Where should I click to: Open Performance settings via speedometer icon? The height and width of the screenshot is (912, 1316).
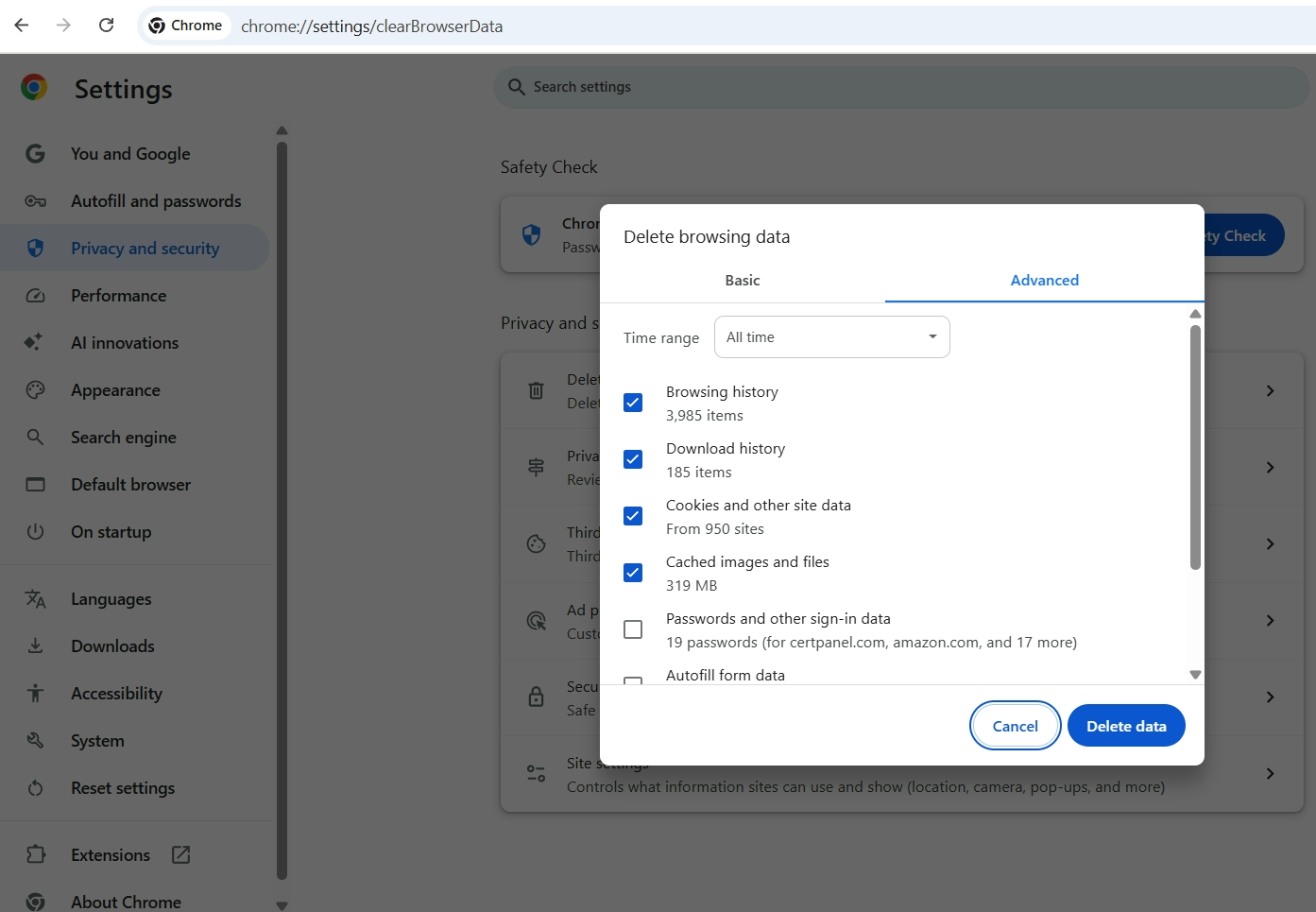(x=35, y=296)
